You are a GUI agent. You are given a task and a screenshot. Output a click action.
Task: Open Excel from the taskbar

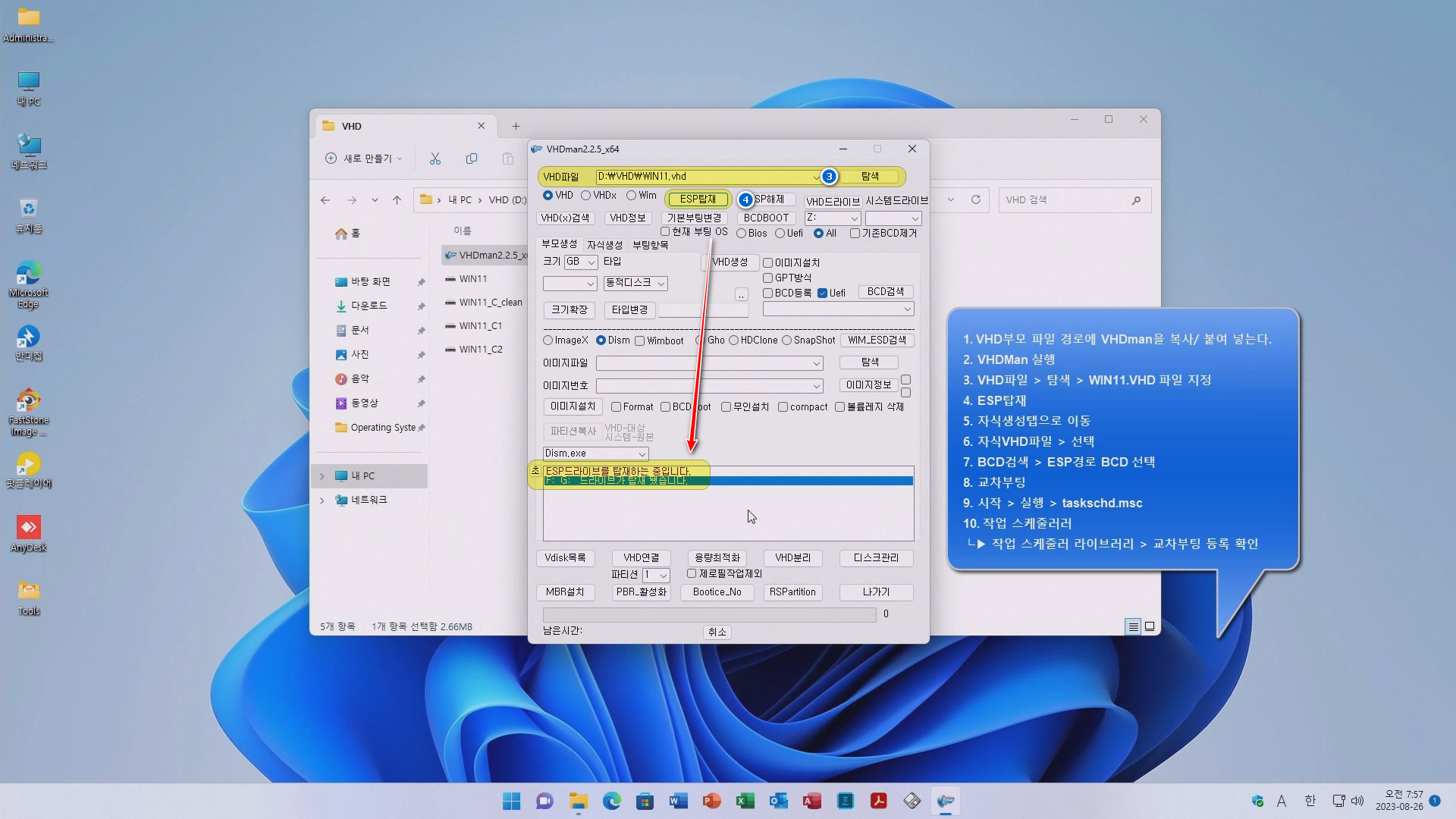point(745,801)
